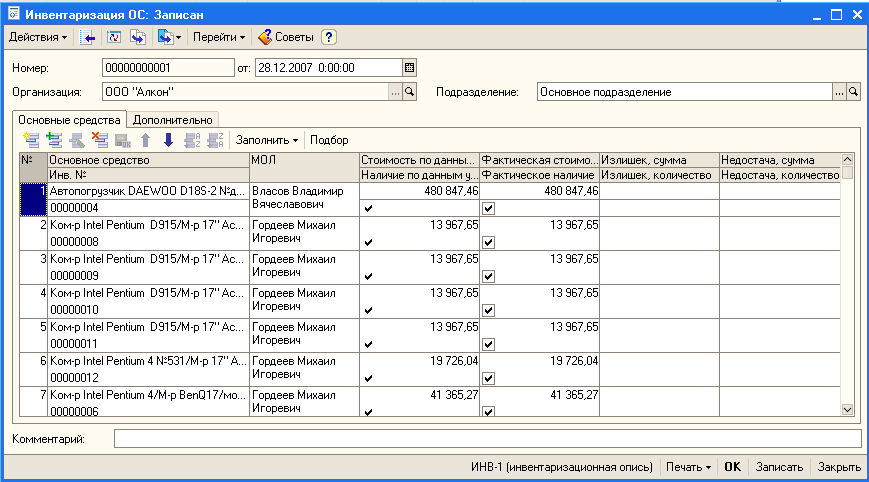The height and width of the screenshot is (482, 869).
Task: Click the Недостача, сумма column header
Action: (x=780, y=160)
